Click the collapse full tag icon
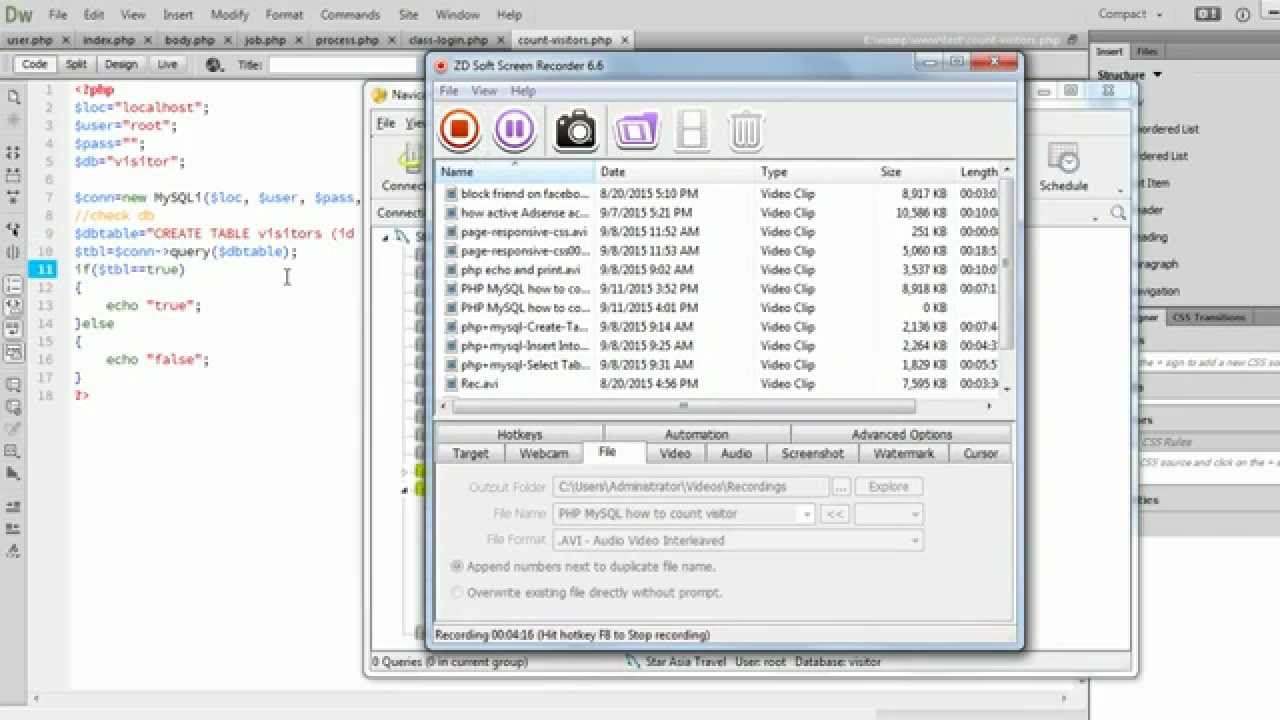 [14, 153]
